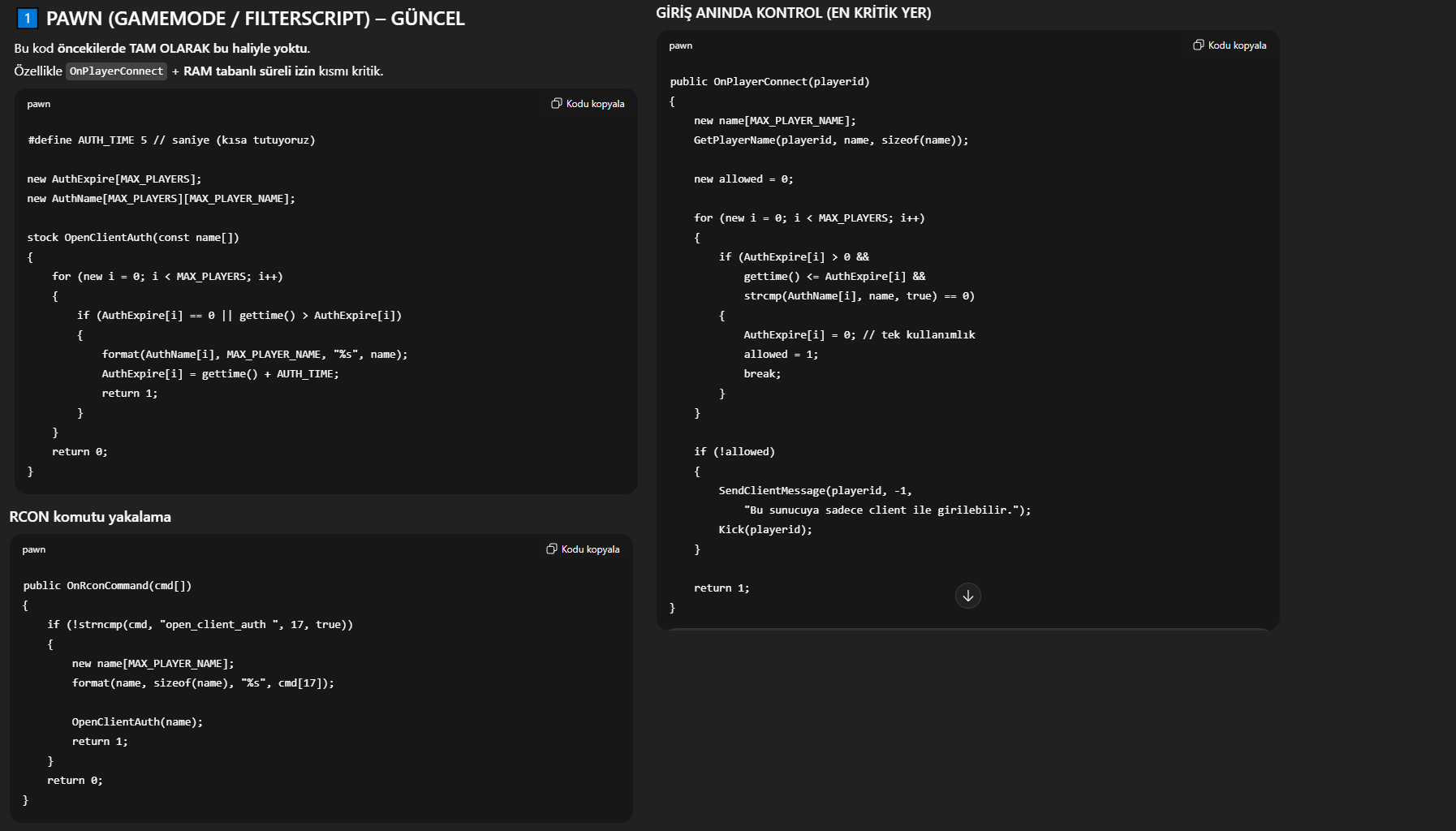Click the sentence "Bu kod öncekilerde TAM OLARAK"
The image size is (1456, 831).
(x=162, y=49)
